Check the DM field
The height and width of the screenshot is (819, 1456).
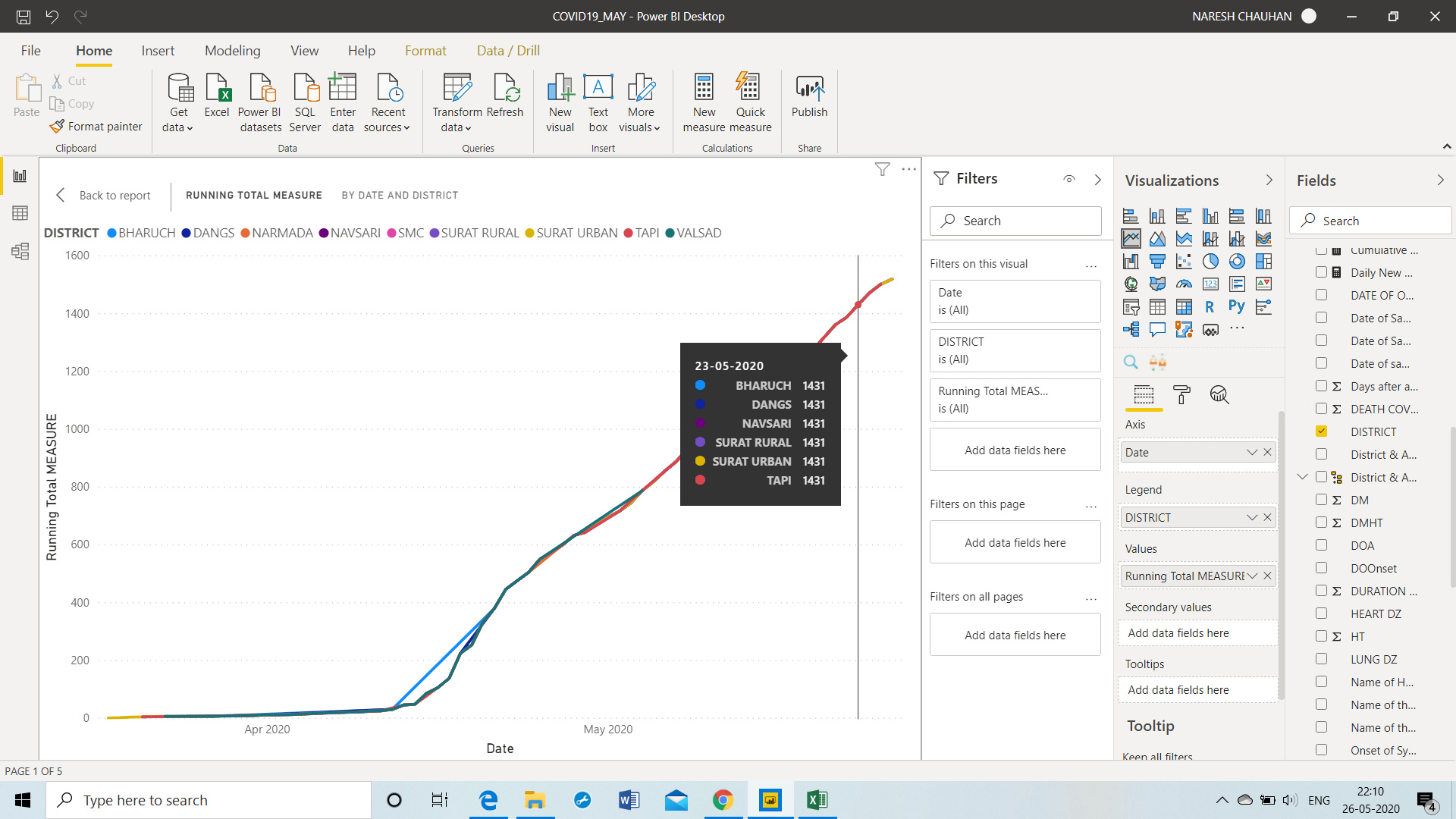1322,500
